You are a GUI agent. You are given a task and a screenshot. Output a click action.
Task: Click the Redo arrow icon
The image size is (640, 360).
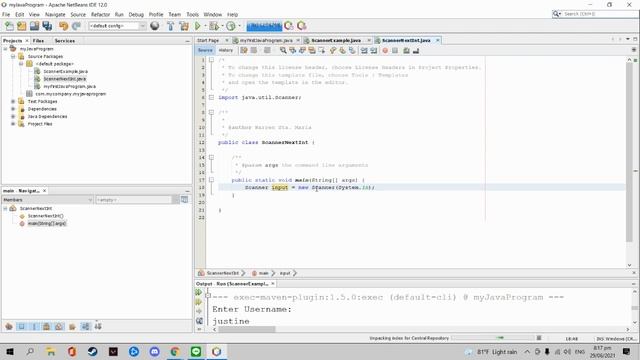pos(76,26)
